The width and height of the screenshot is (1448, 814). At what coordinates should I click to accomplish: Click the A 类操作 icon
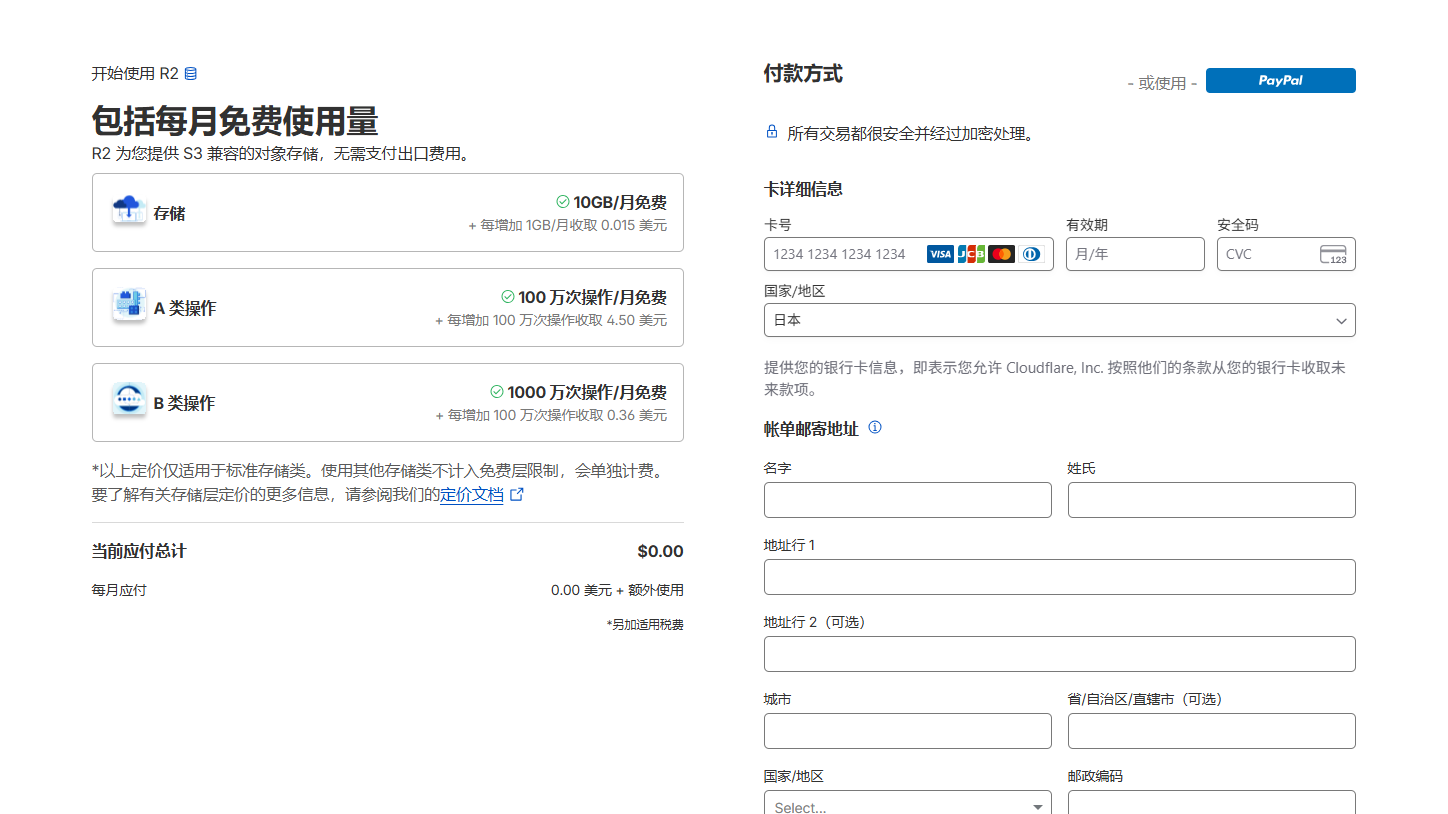(x=129, y=306)
